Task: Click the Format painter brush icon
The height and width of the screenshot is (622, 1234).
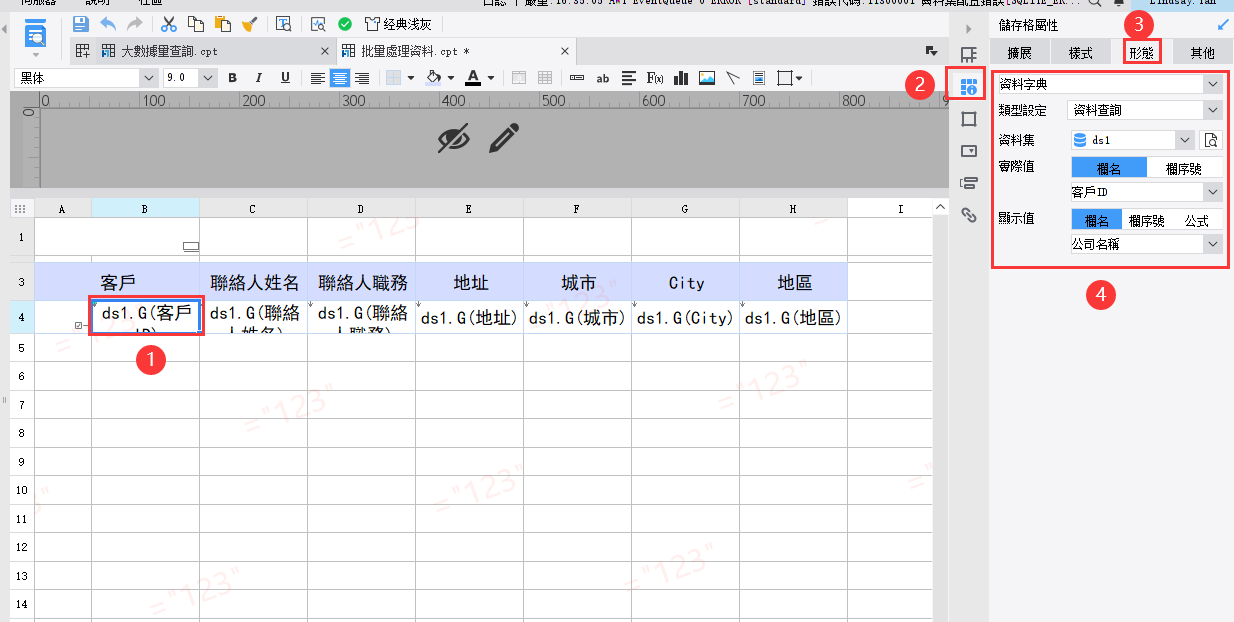Action: point(250,23)
